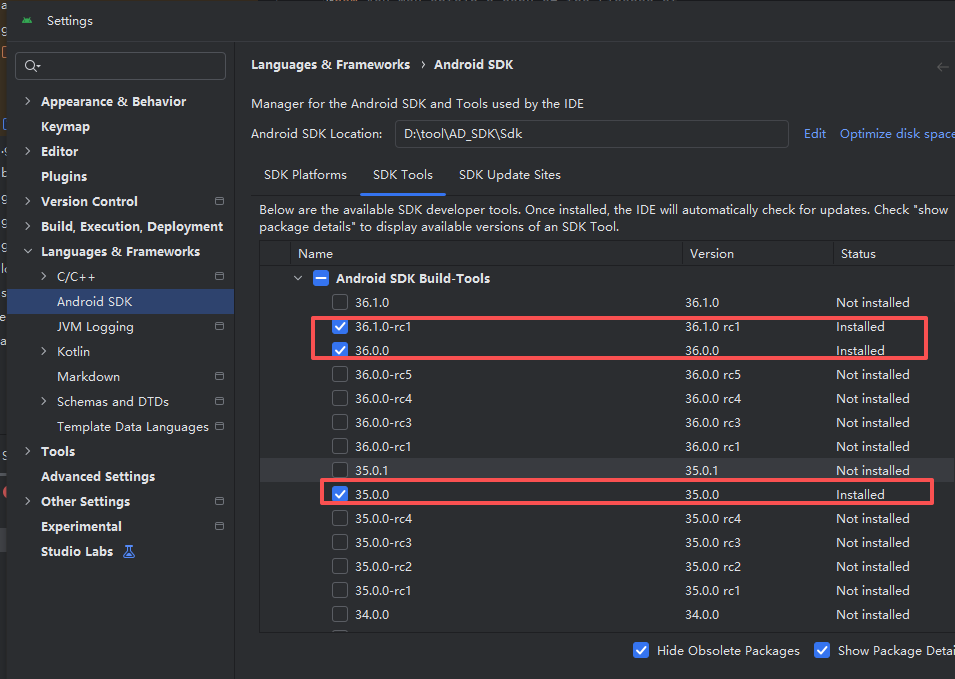This screenshot has width=955, height=679.
Task: Expand the Version Control chevron
Action: pyautogui.click(x=27, y=201)
